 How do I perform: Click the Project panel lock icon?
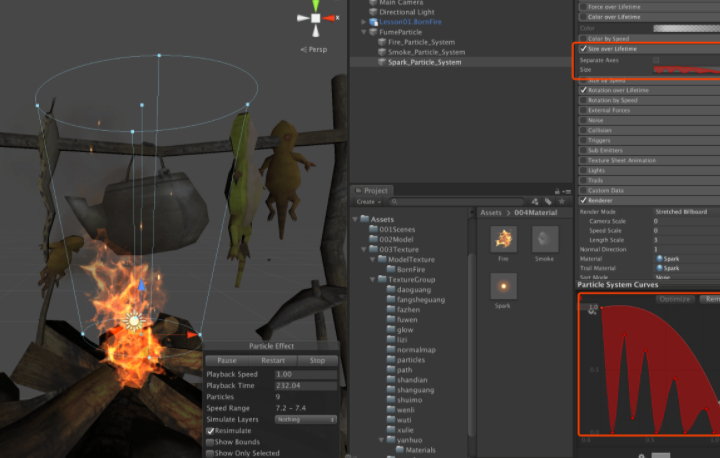point(557,192)
